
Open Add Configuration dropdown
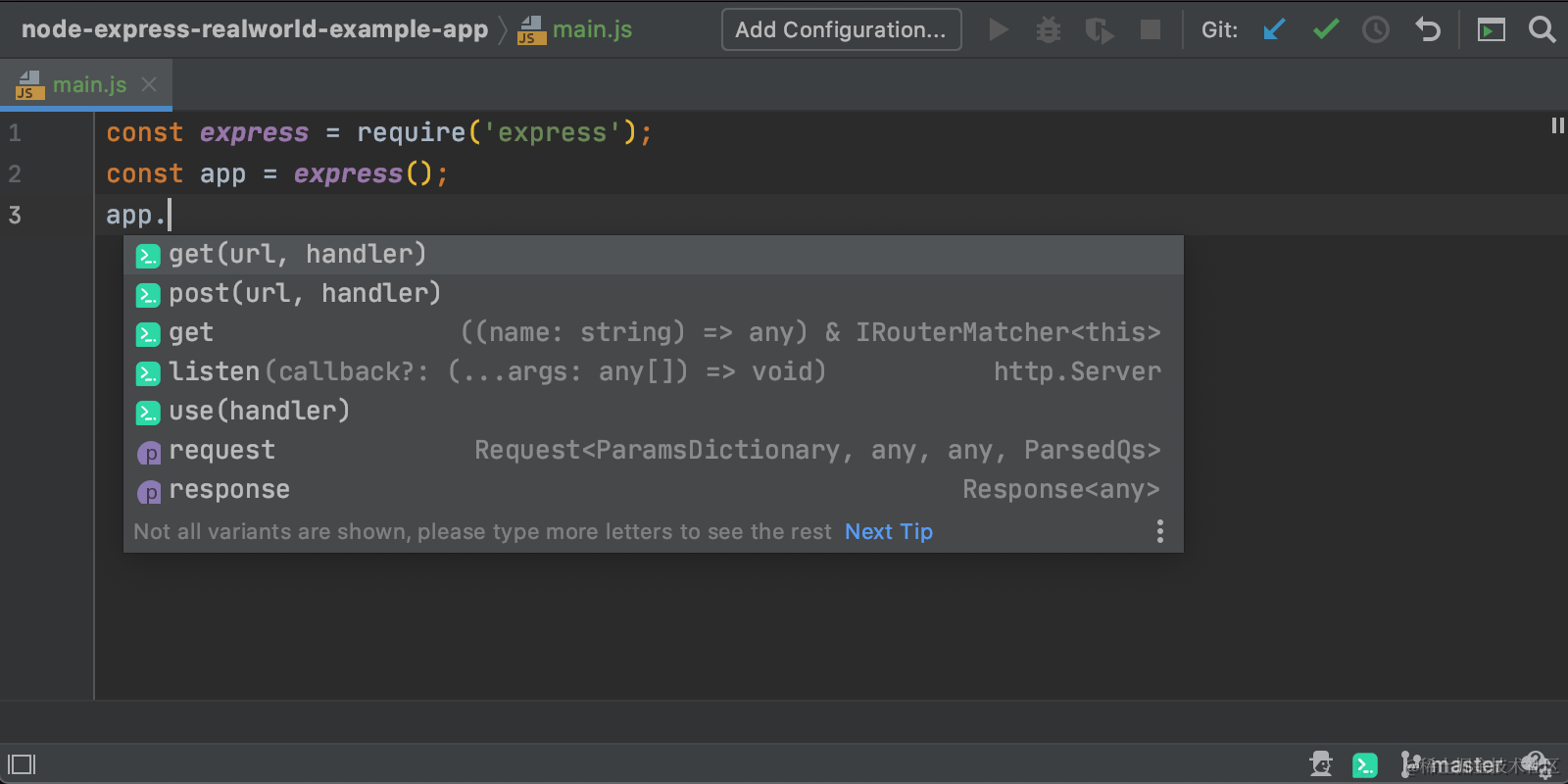click(841, 29)
